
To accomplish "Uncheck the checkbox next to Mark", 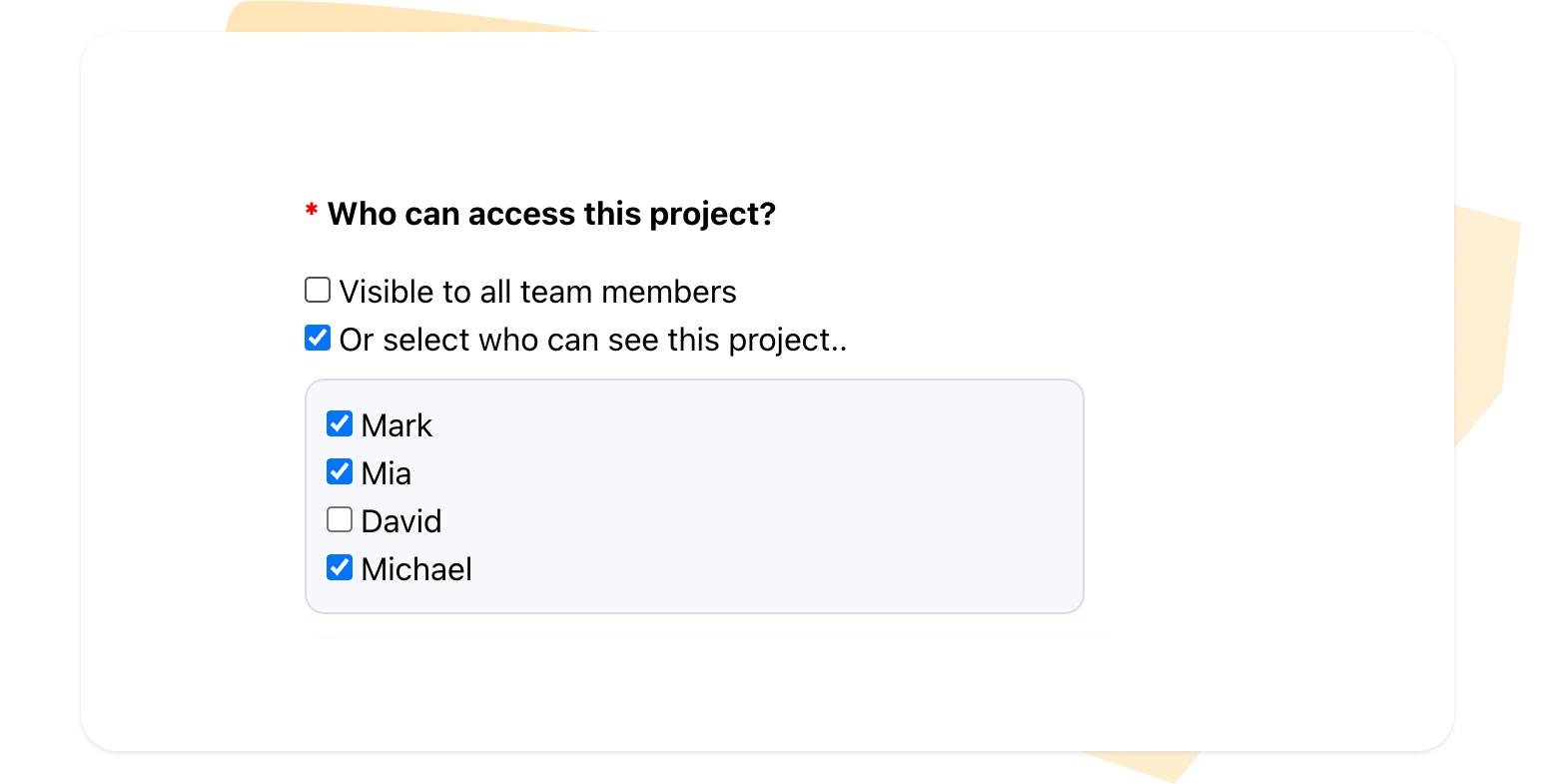I will pyautogui.click(x=340, y=424).
